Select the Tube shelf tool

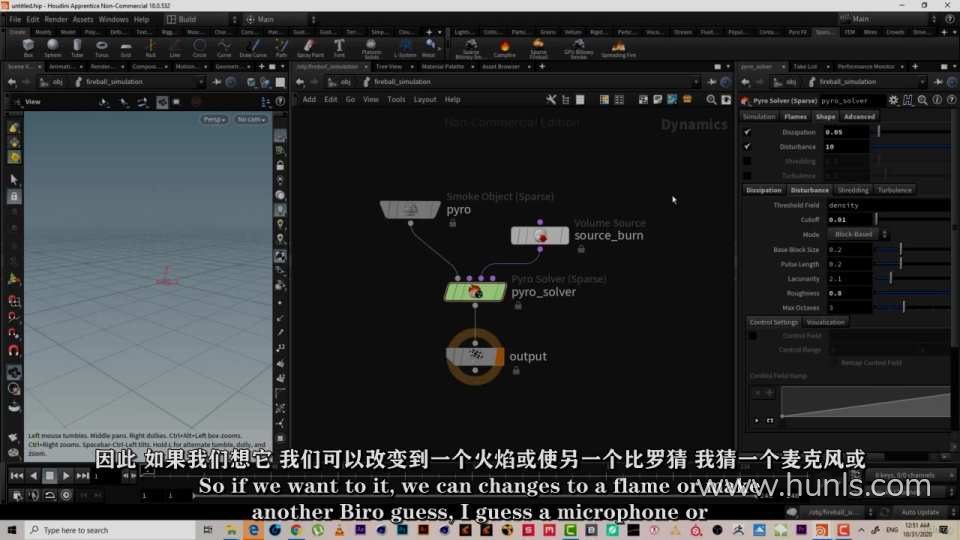(x=77, y=47)
